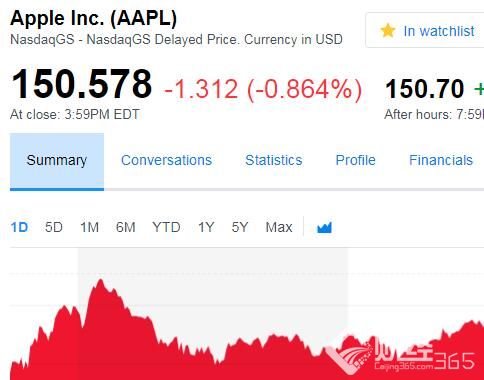Choose the 1M chart range
Screen dimensions: 484x380
89,227
